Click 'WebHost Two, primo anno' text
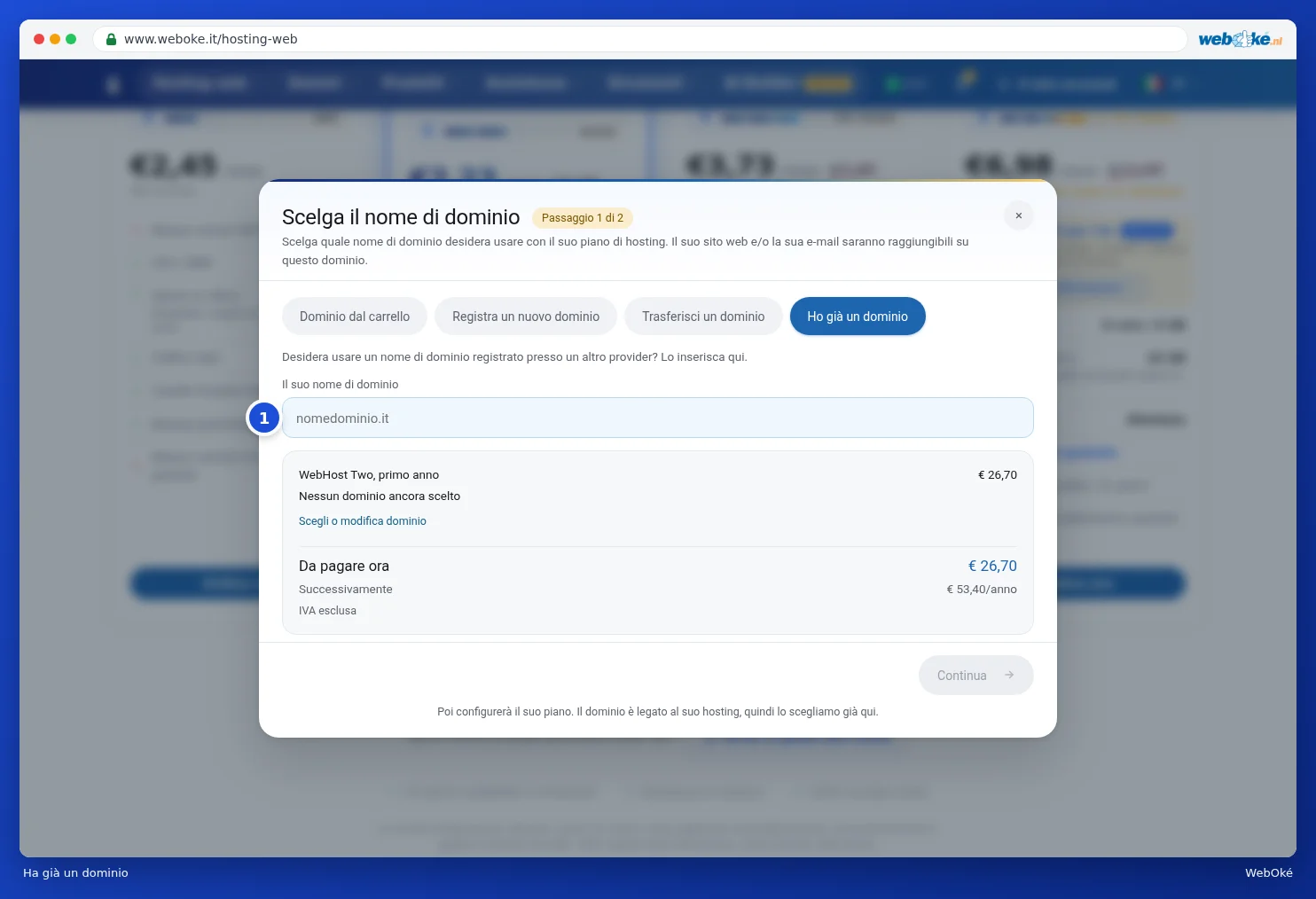Screen dimensions: 1316x899 point(369,475)
